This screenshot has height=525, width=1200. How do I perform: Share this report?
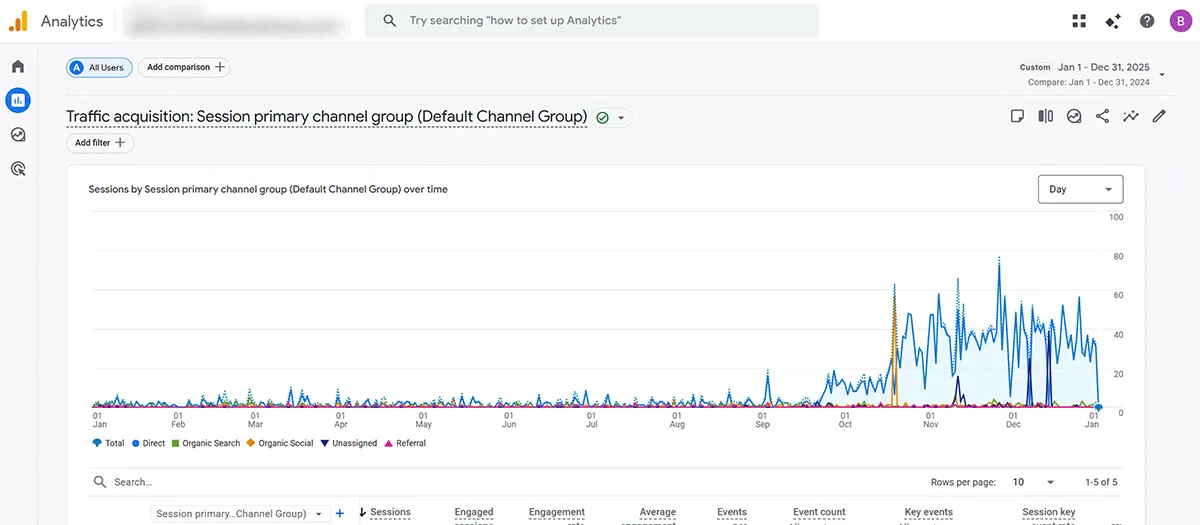coord(1102,116)
